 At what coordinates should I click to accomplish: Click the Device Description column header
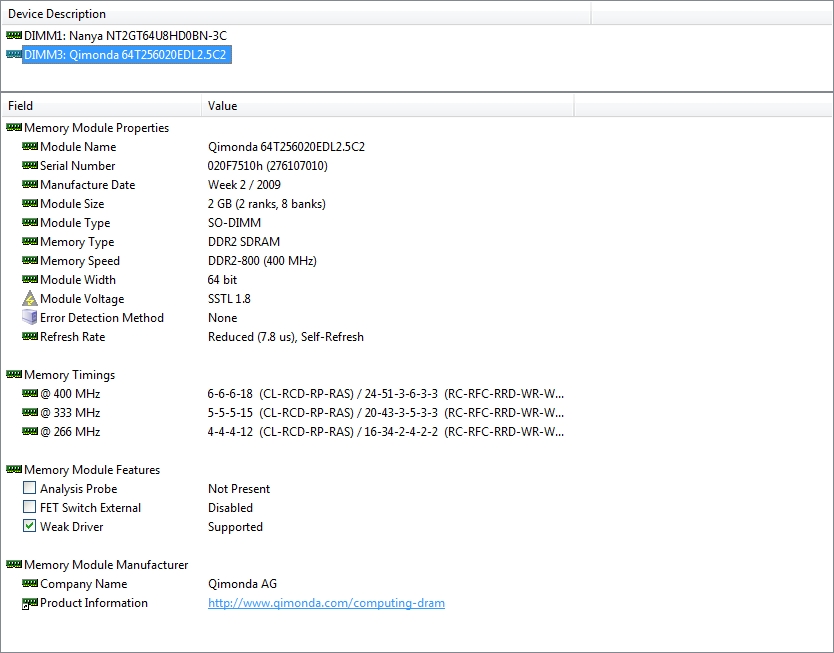[x=295, y=14]
